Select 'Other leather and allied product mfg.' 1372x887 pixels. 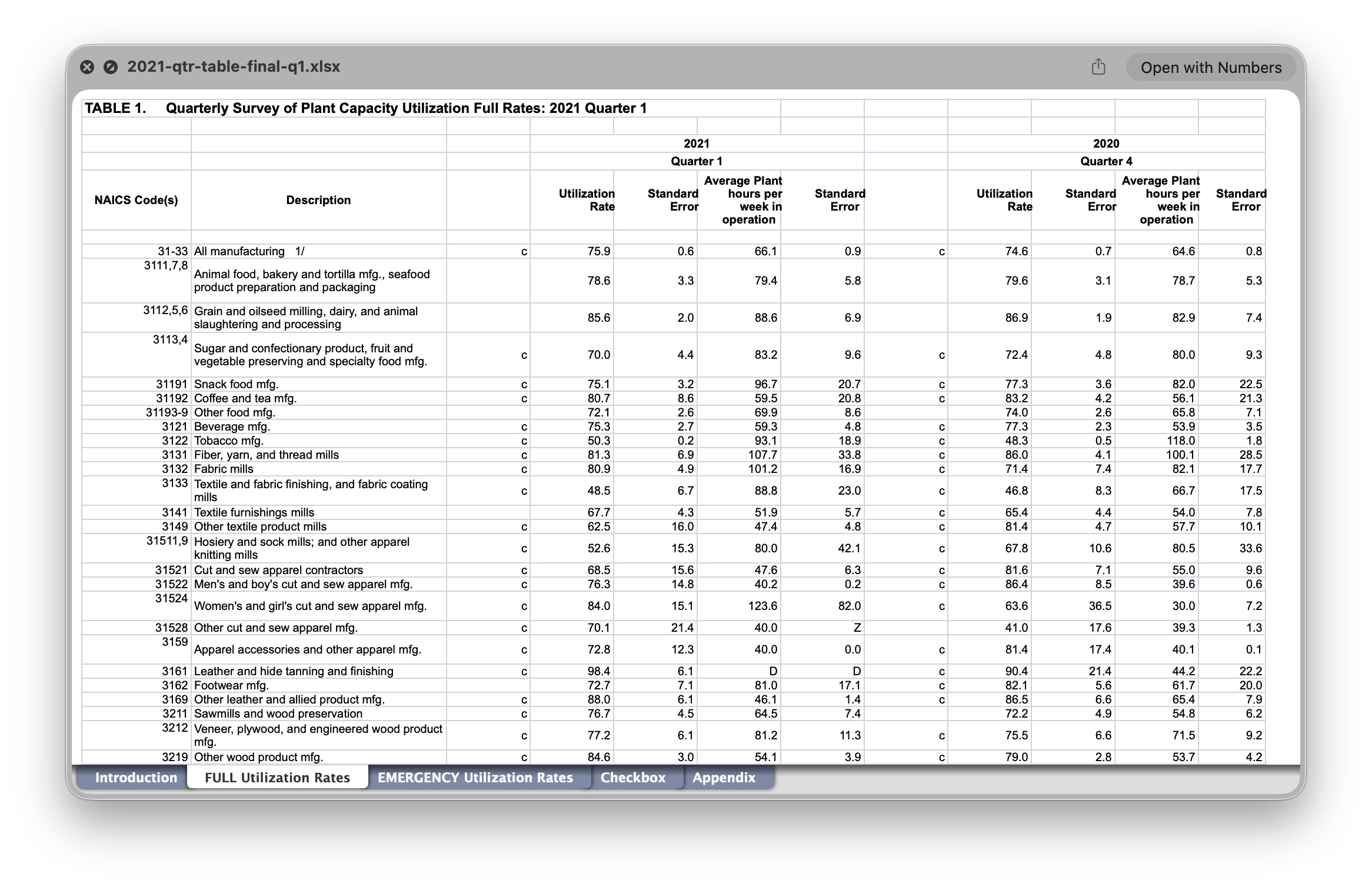(x=318, y=699)
